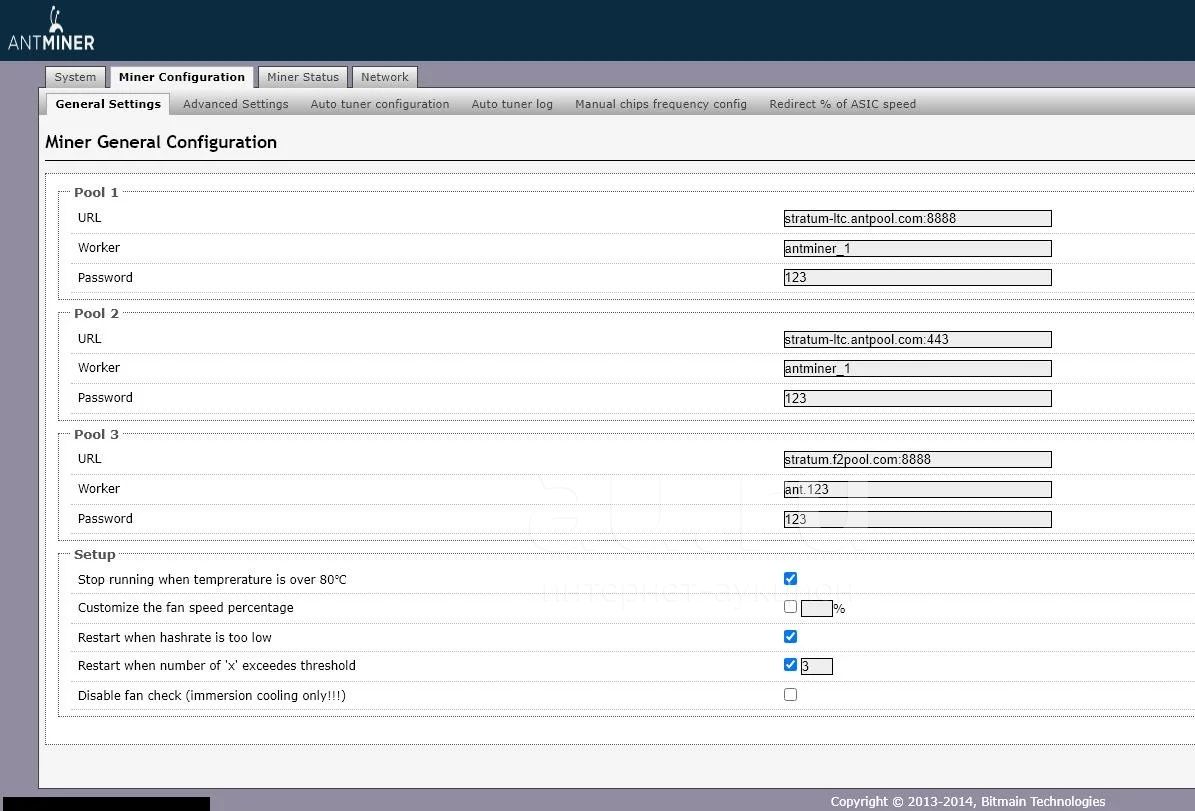Click 'Stop running when temprerature is over 80°C' label
Viewport: 1195px width, 811px height.
pos(212,580)
